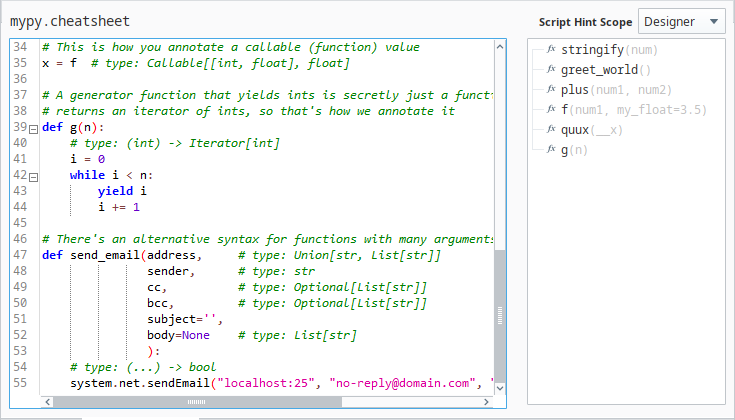Screen dimensions: 735x420
Task: Collapse the while loop fold on line 42
Action: [33, 177]
